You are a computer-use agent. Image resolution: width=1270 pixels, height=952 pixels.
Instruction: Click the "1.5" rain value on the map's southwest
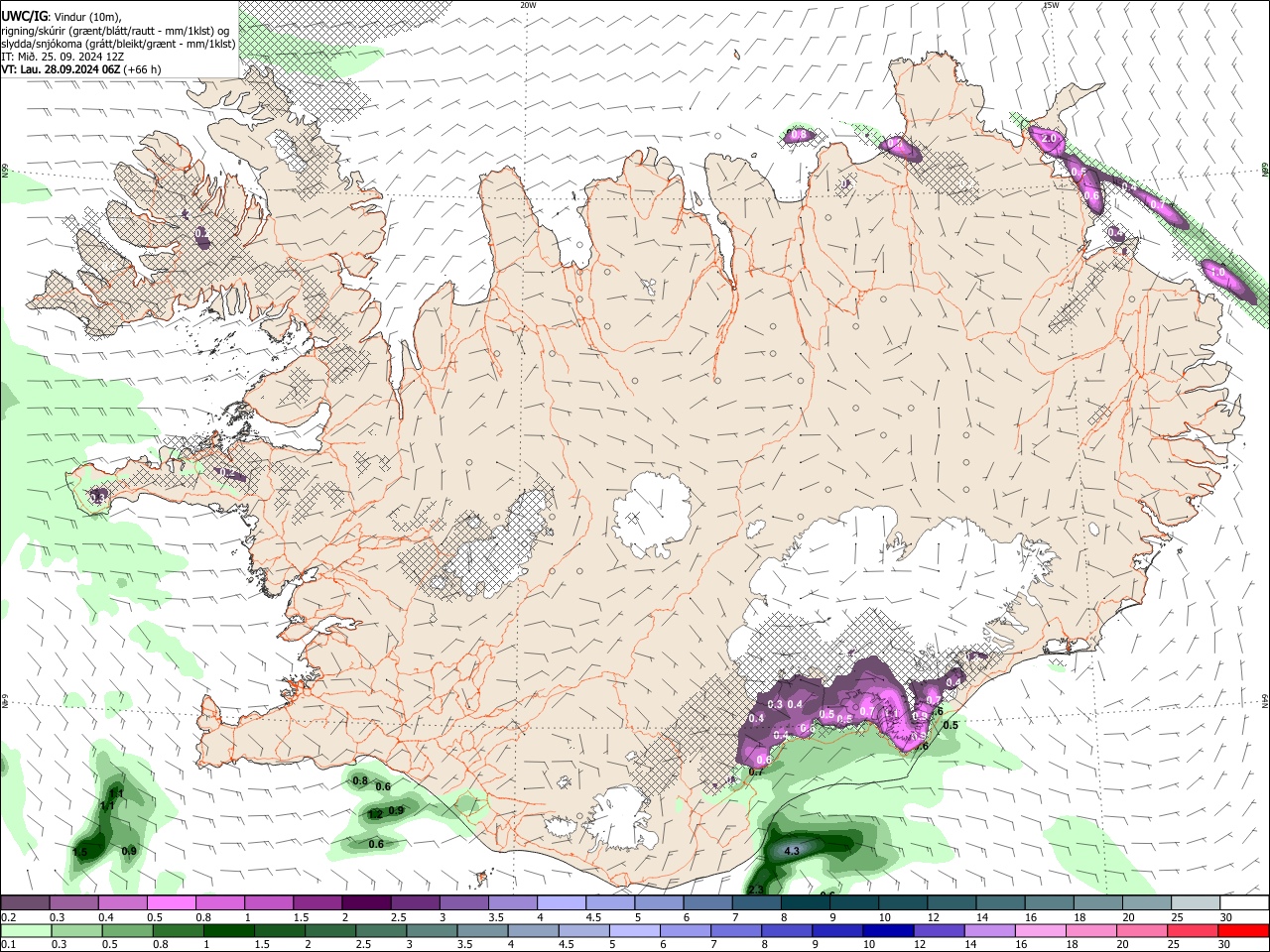(x=80, y=852)
